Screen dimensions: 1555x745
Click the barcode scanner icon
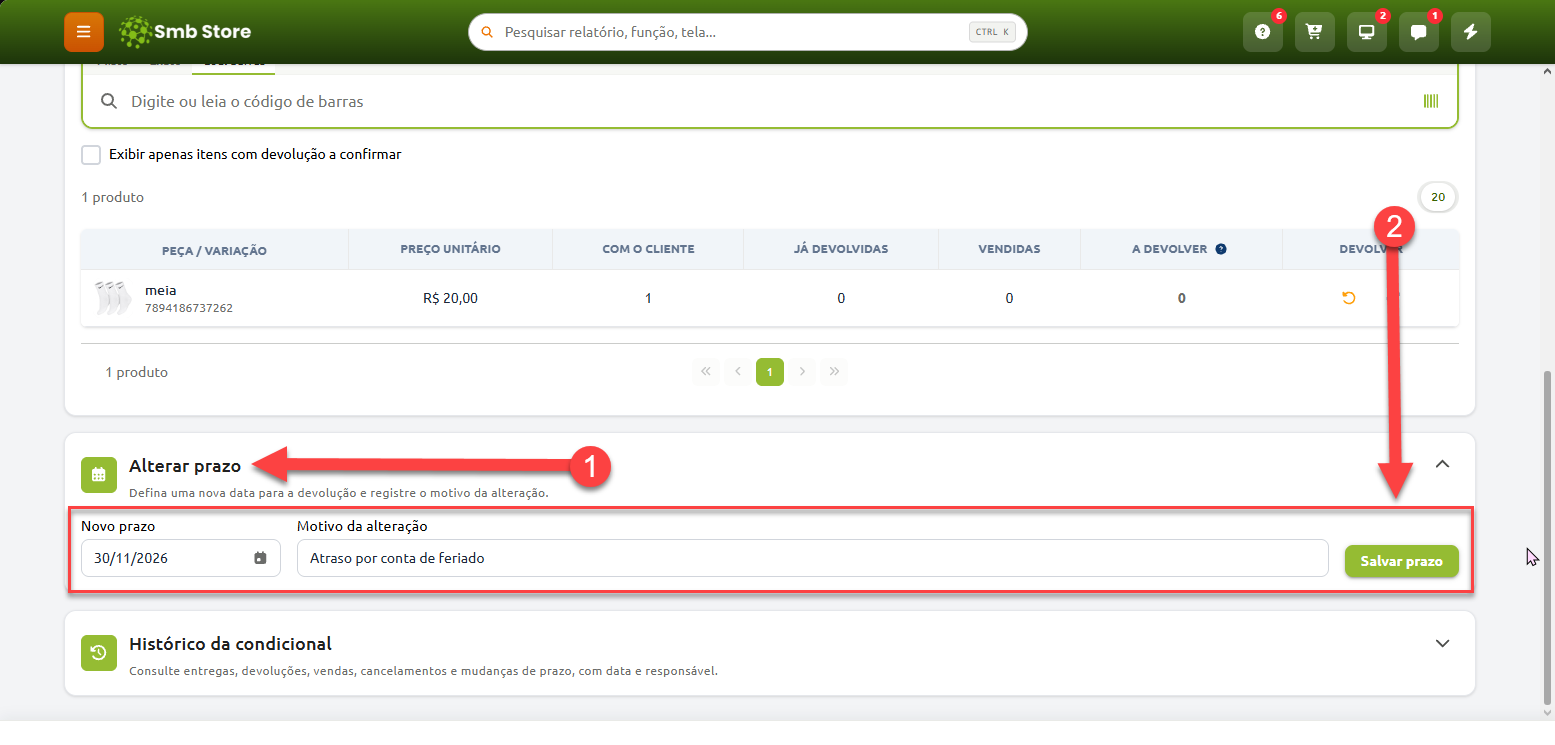pos(1431,101)
